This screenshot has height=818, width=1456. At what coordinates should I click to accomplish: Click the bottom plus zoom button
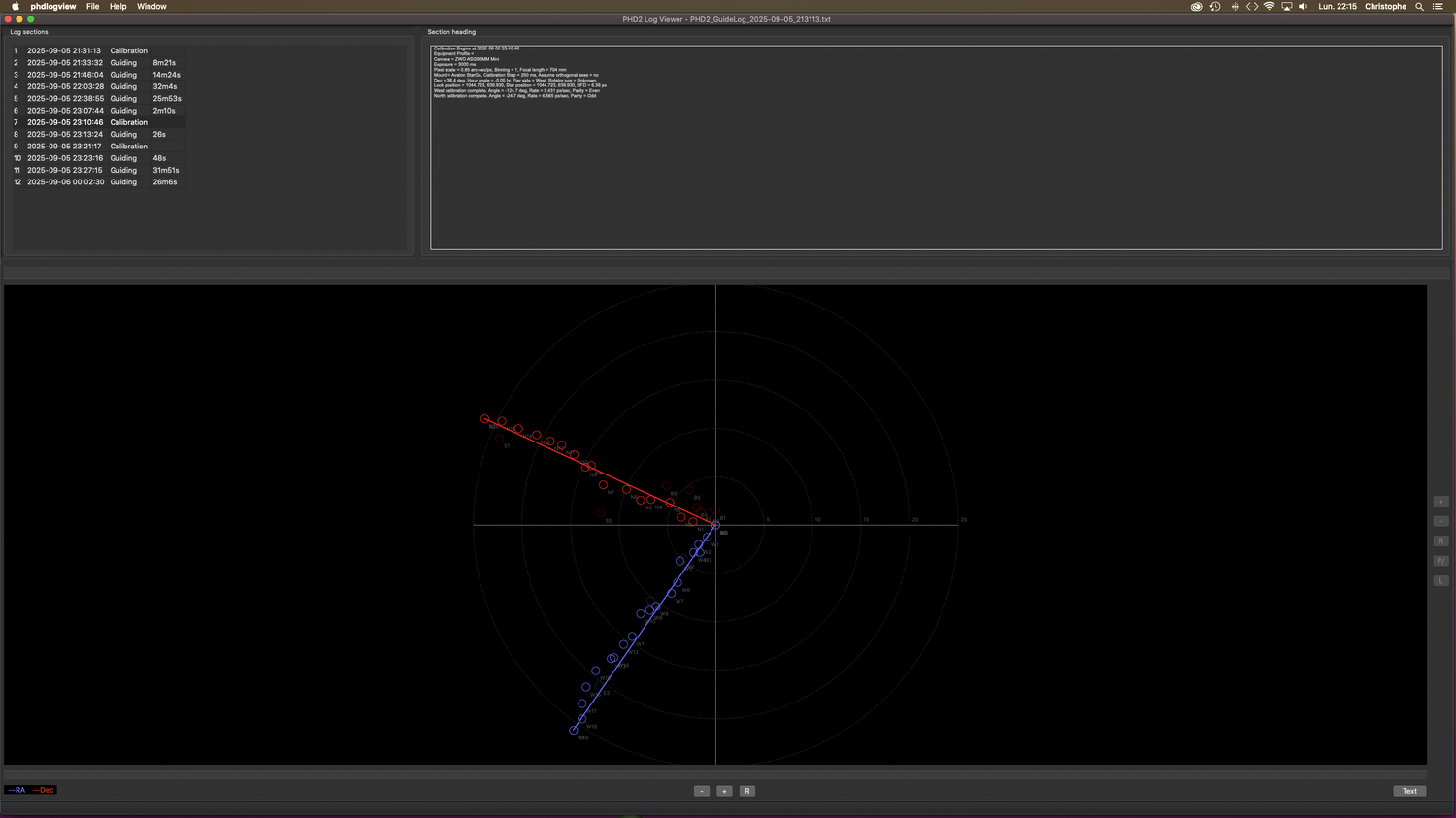tap(724, 791)
